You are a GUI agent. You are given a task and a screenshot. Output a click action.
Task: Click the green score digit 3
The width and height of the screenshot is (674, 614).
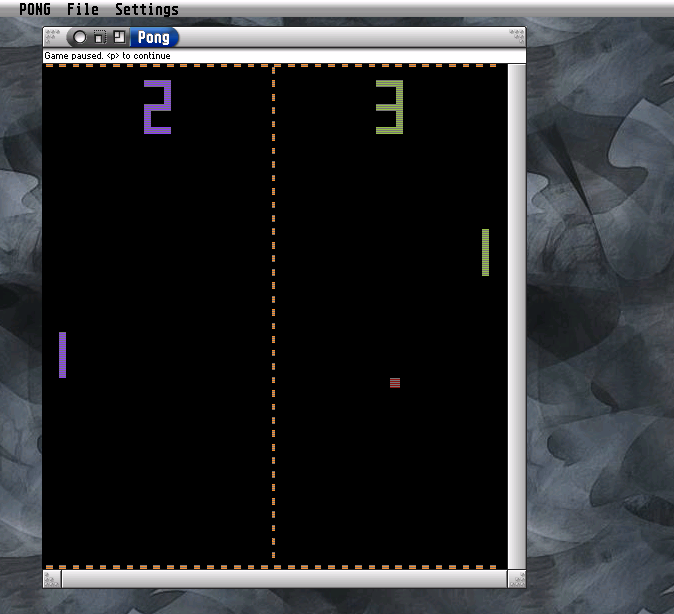click(x=389, y=107)
